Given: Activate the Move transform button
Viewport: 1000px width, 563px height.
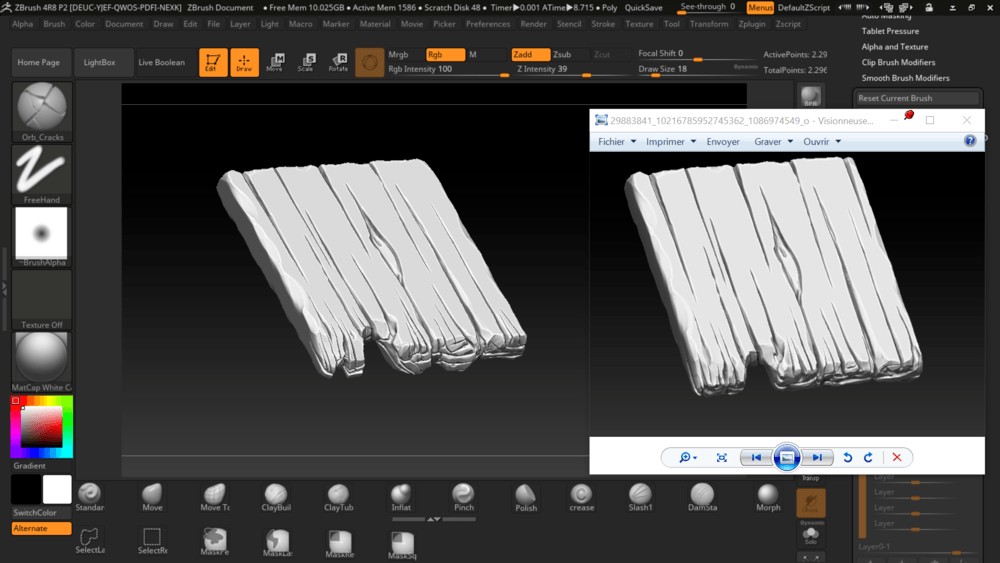Looking at the screenshot, I should coord(276,62).
